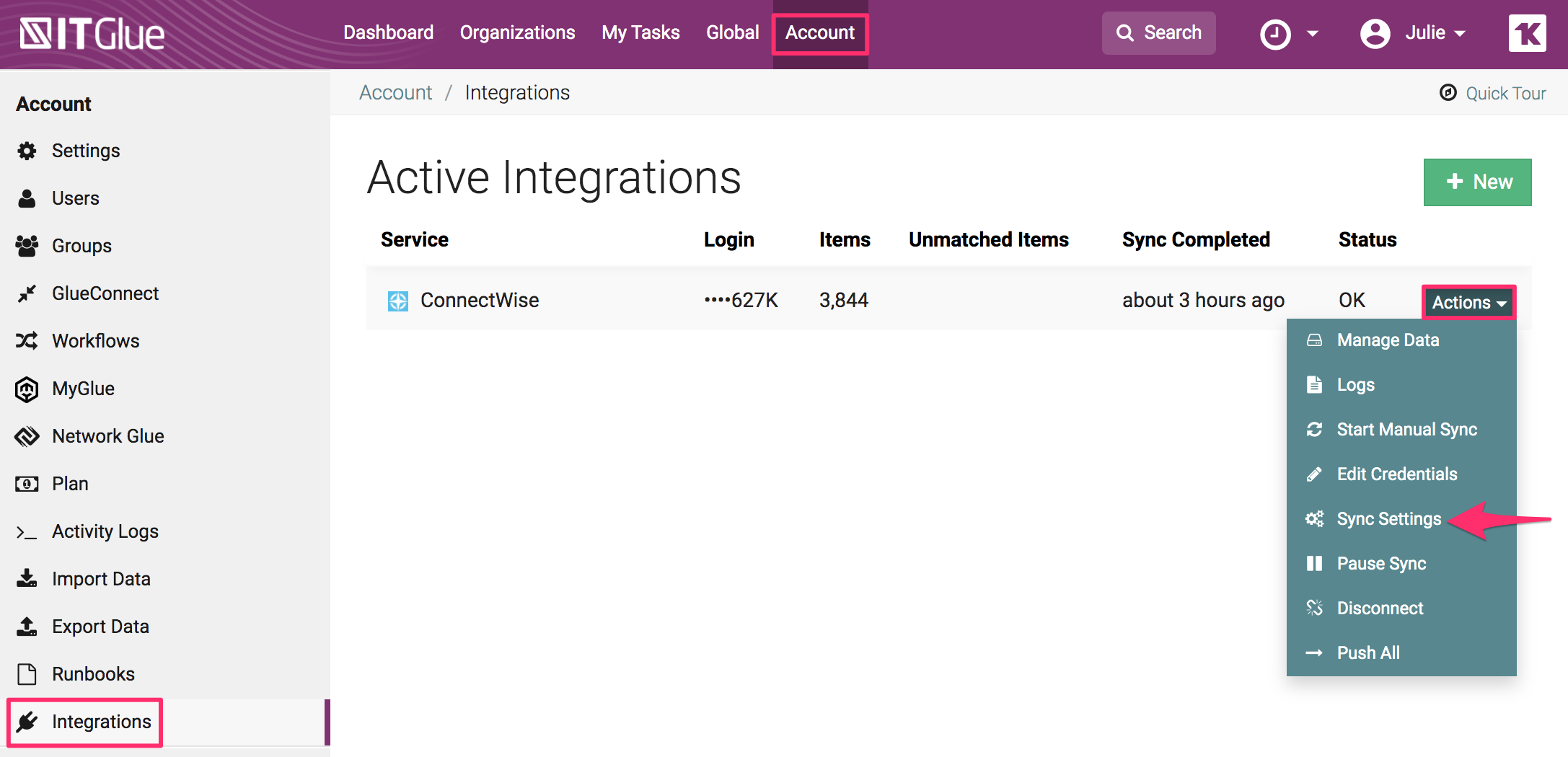Screen dimensions: 1568x757
Task: Click the ConnectWise service icon
Action: [397, 301]
